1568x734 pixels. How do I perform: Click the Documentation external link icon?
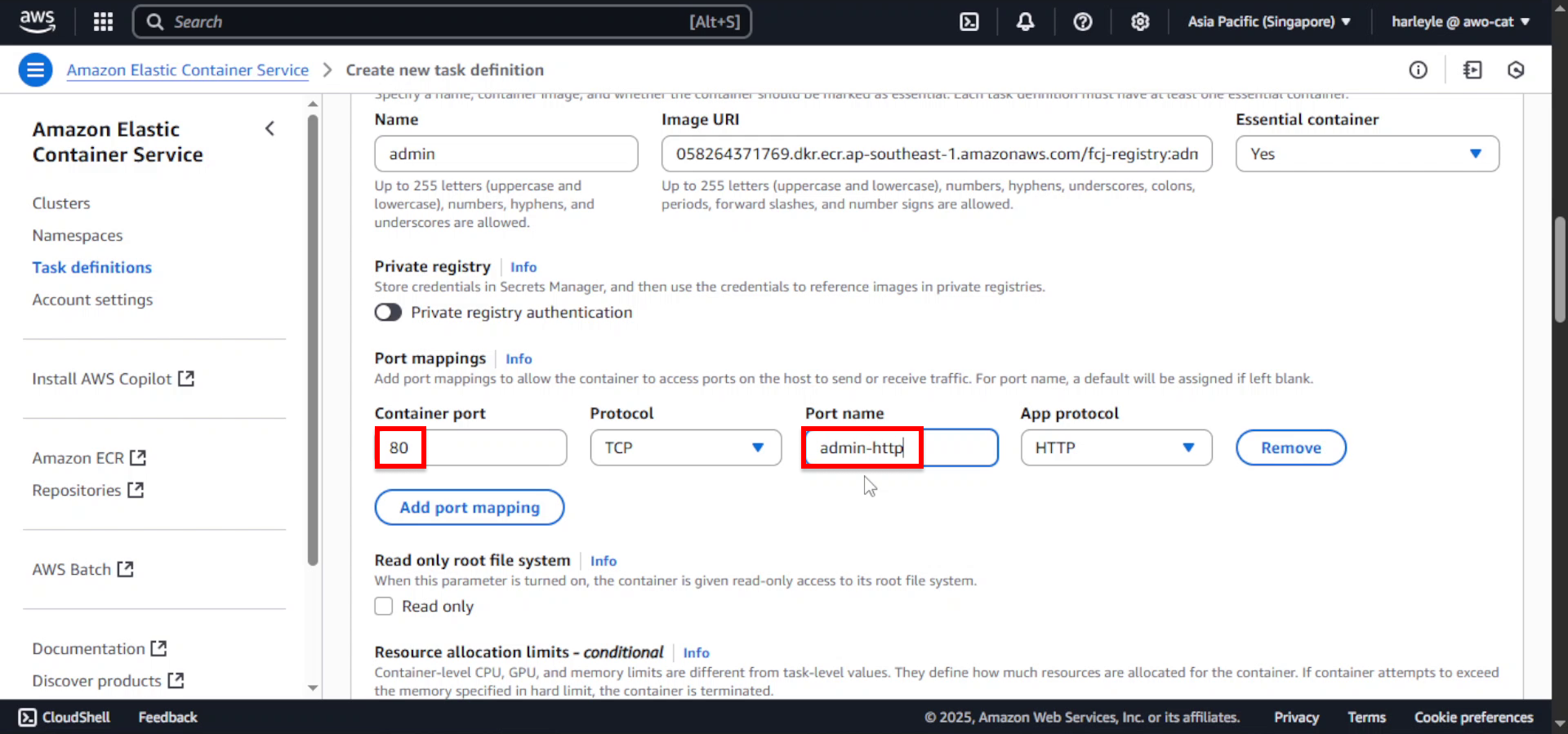tap(158, 648)
